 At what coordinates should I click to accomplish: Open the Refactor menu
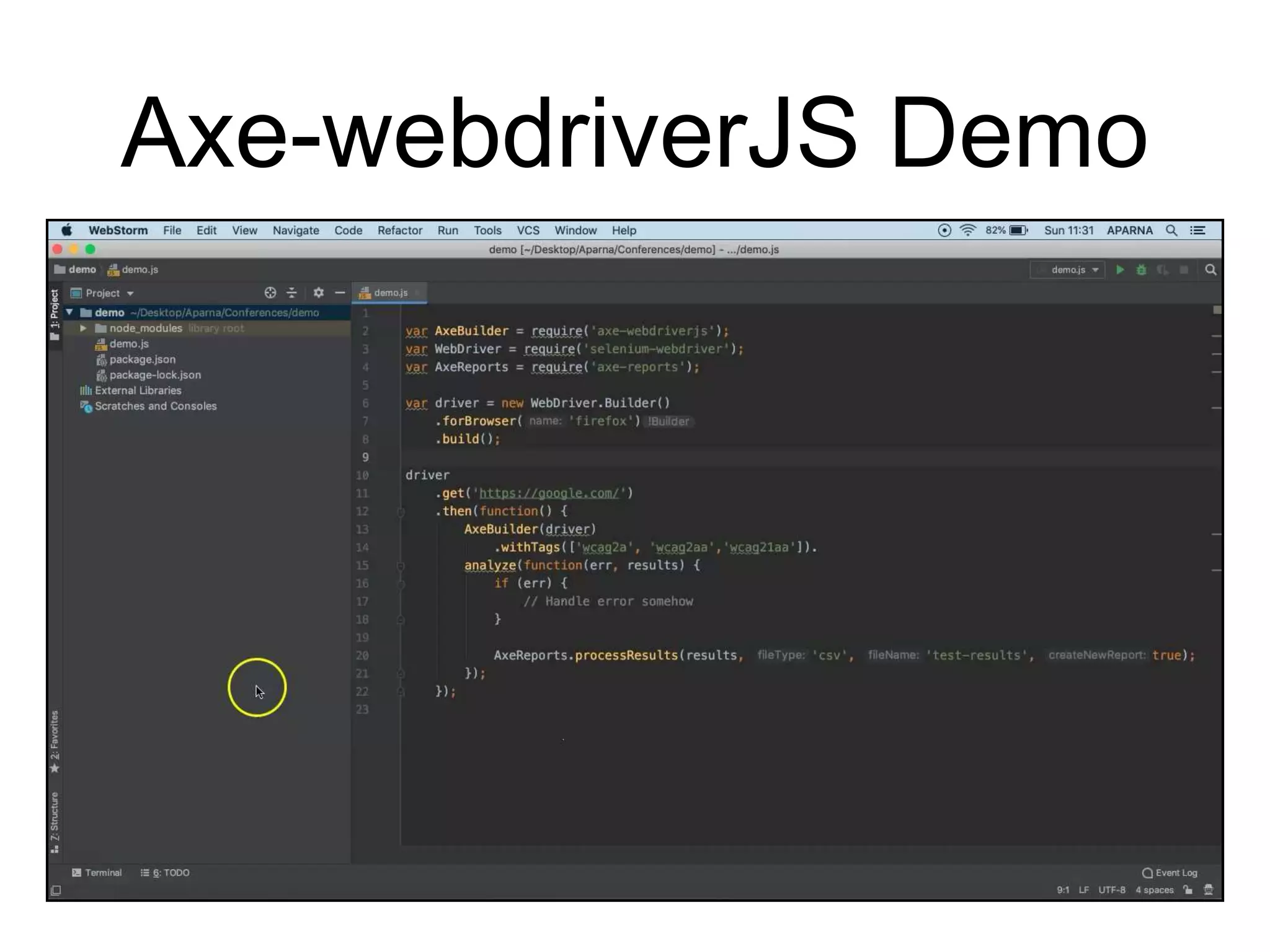(399, 231)
